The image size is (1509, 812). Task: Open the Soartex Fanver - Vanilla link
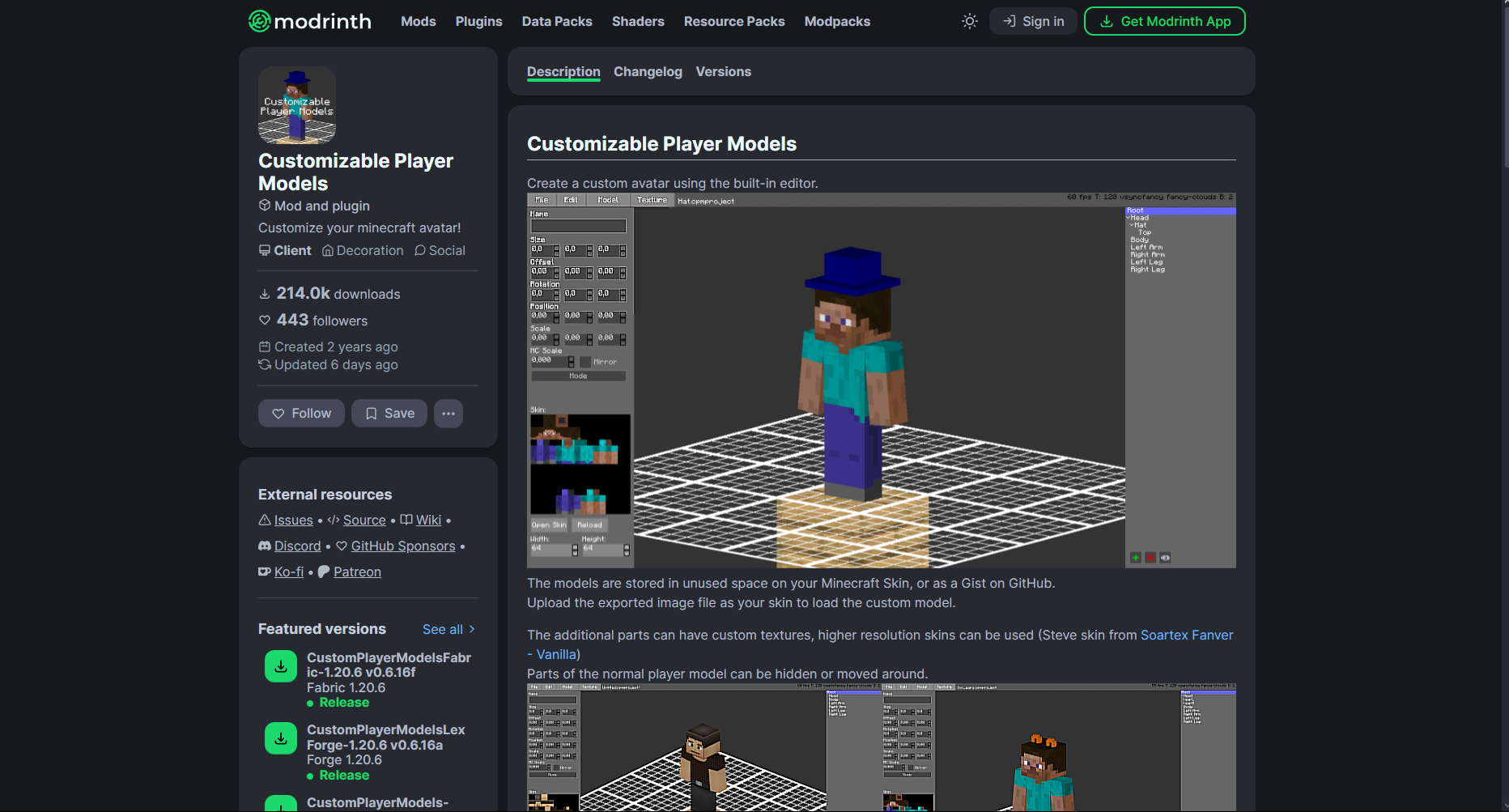(x=1187, y=635)
